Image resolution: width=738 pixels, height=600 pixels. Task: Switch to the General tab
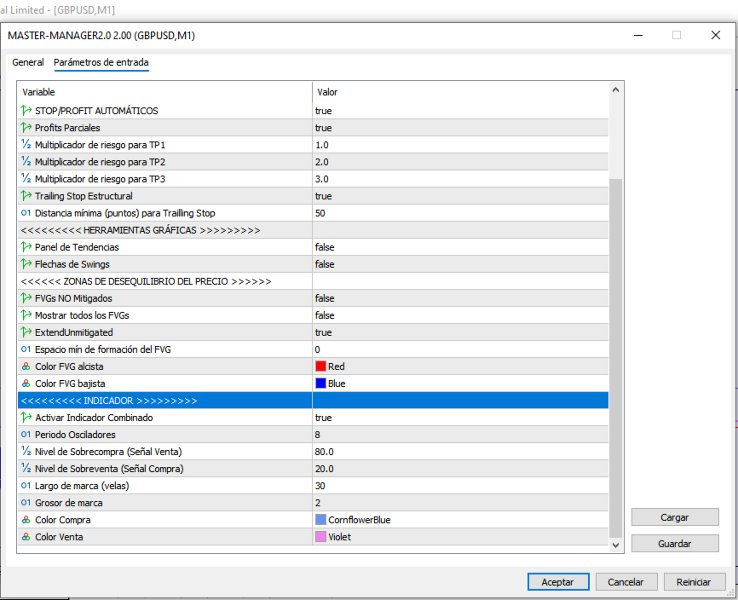[28, 62]
